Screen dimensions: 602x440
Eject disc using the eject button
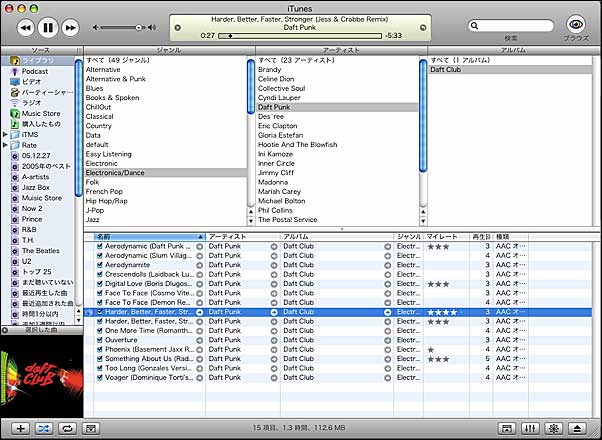pos(581,428)
